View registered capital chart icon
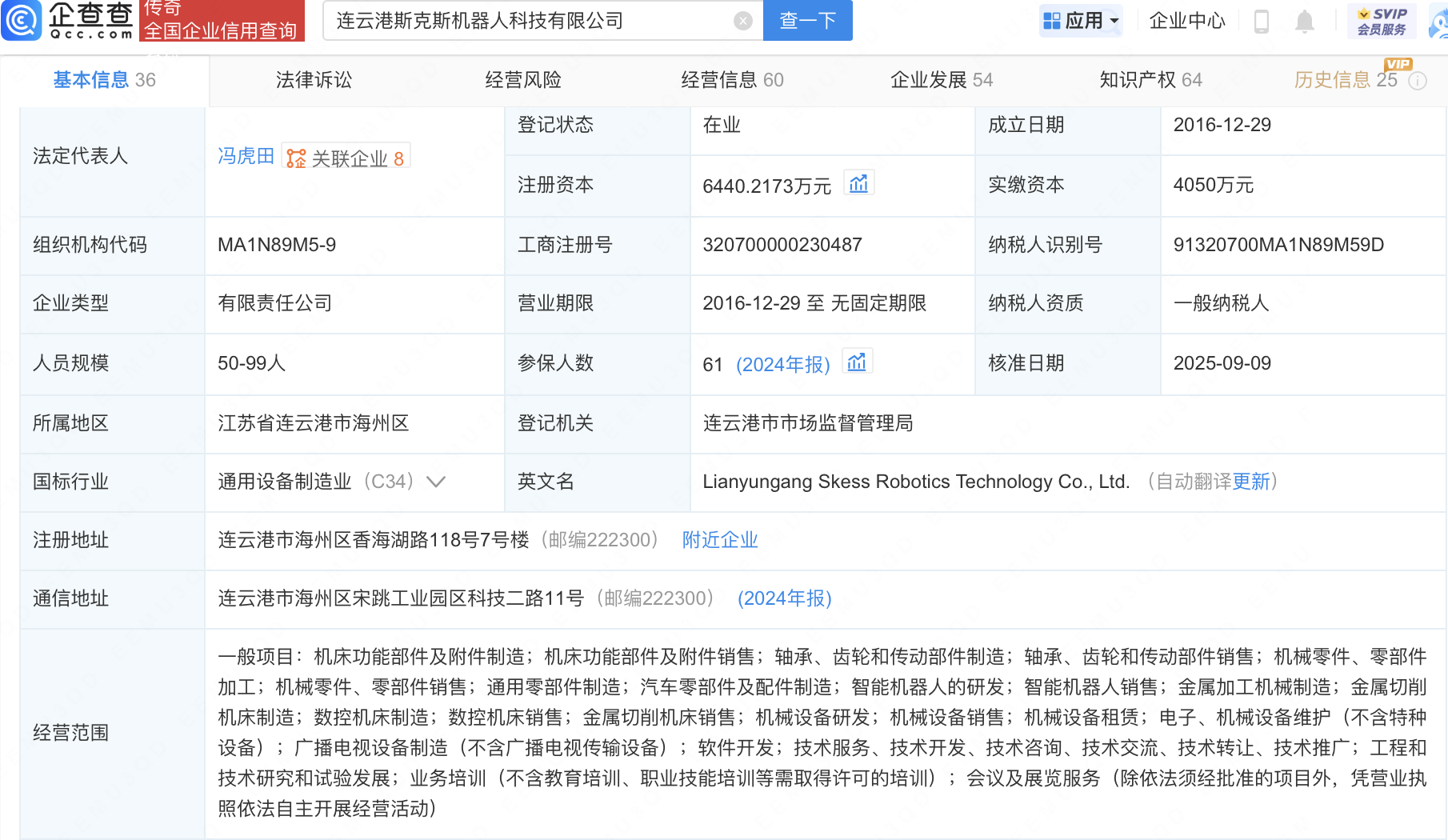This screenshot has height=840, width=1448. [x=858, y=184]
